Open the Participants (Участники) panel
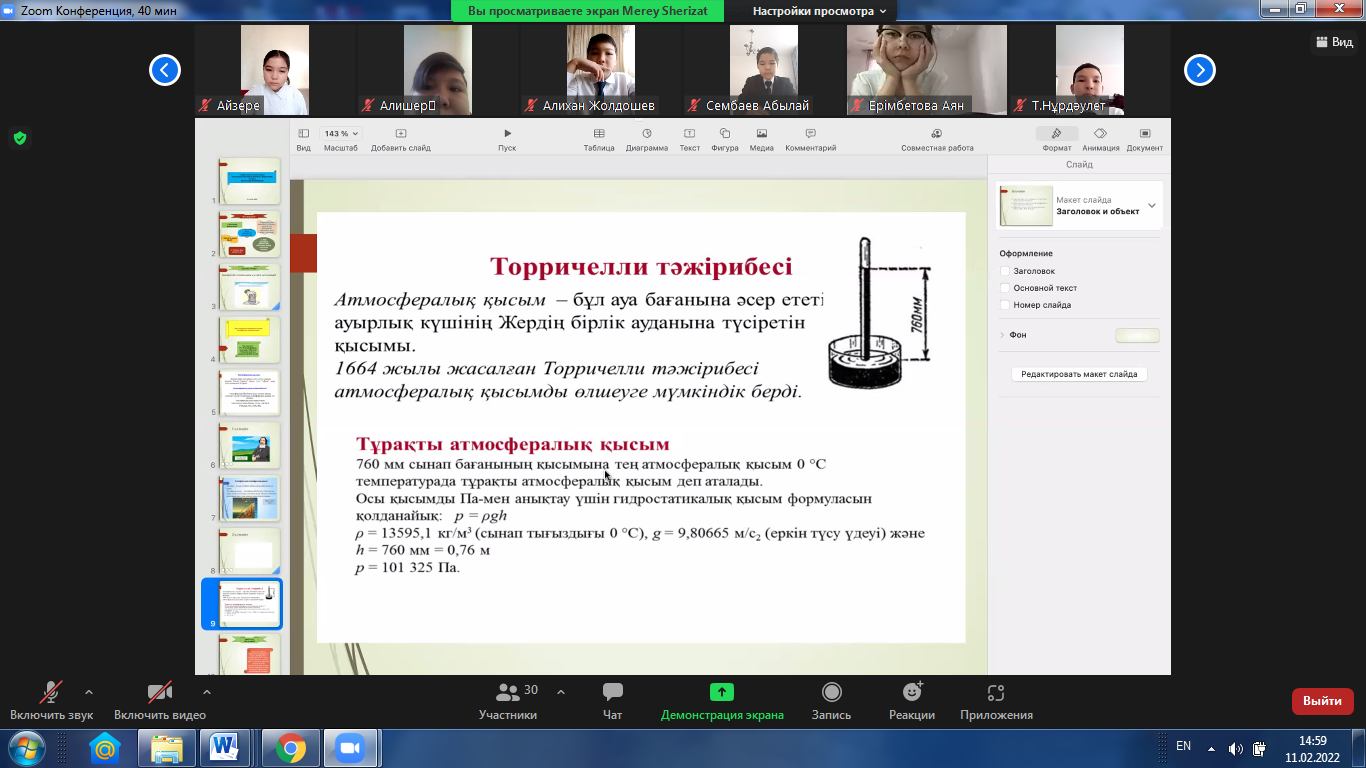 coord(508,692)
